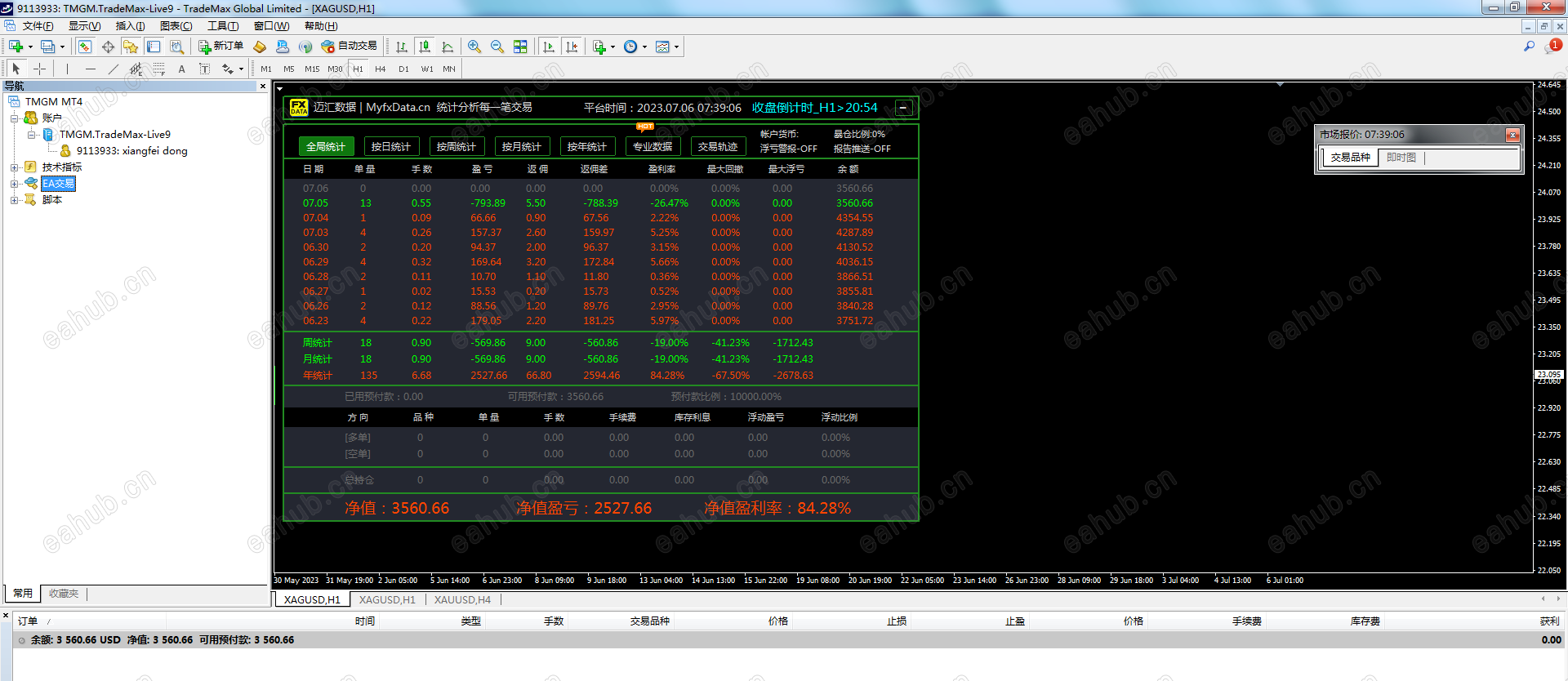Create a 新订单 new order
This screenshot has height=681, width=1568.
click(220, 47)
